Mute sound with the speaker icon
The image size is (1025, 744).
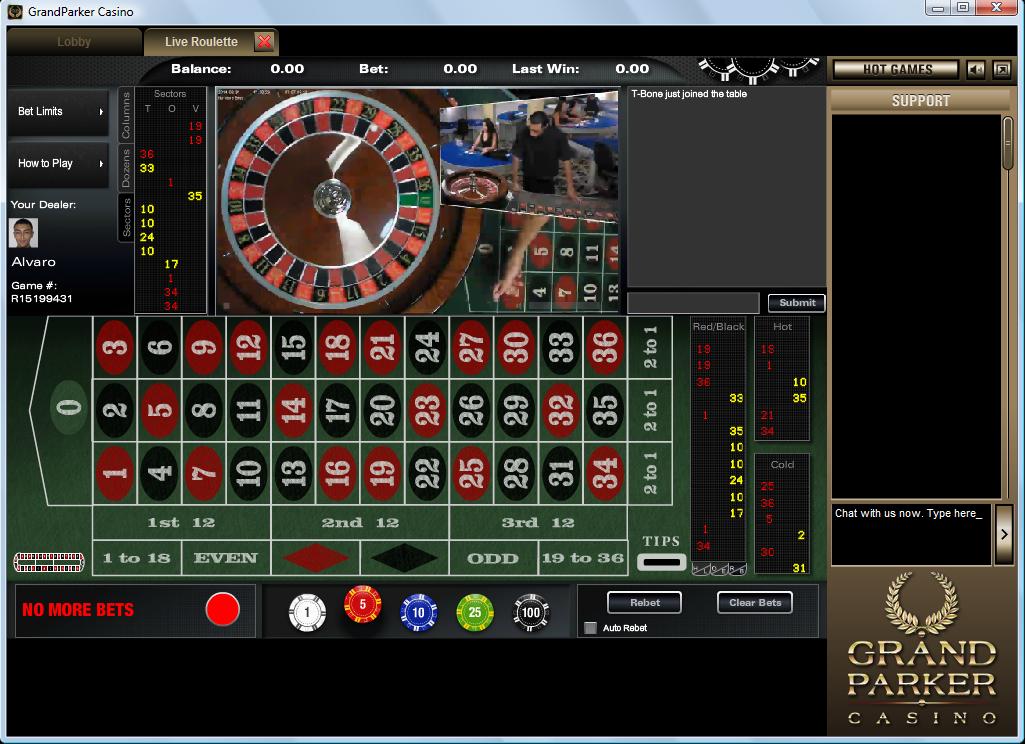(x=975, y=69)
